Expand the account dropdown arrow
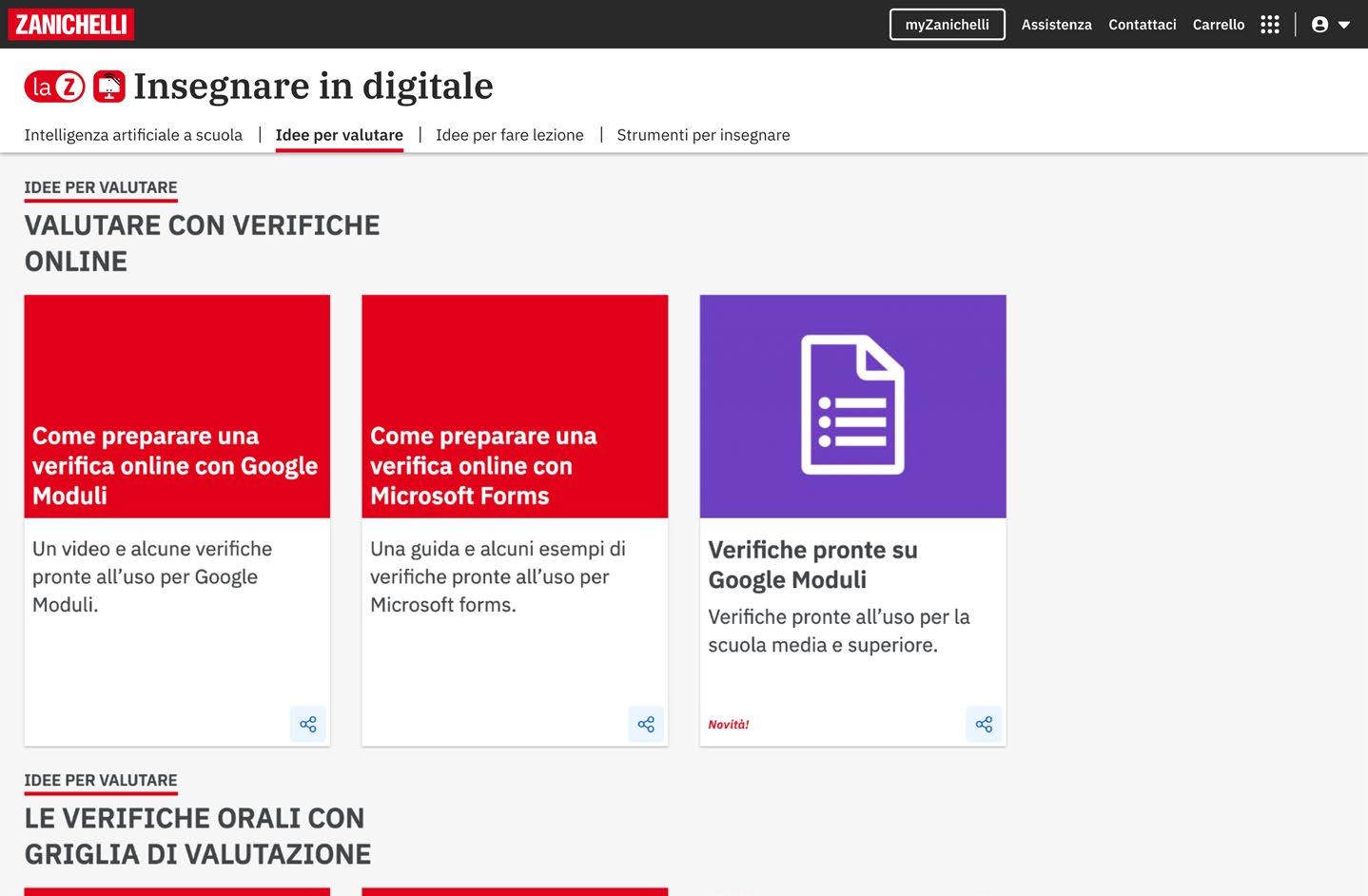The width and height of the screenshot is (1368, 896). (1344, 25)
